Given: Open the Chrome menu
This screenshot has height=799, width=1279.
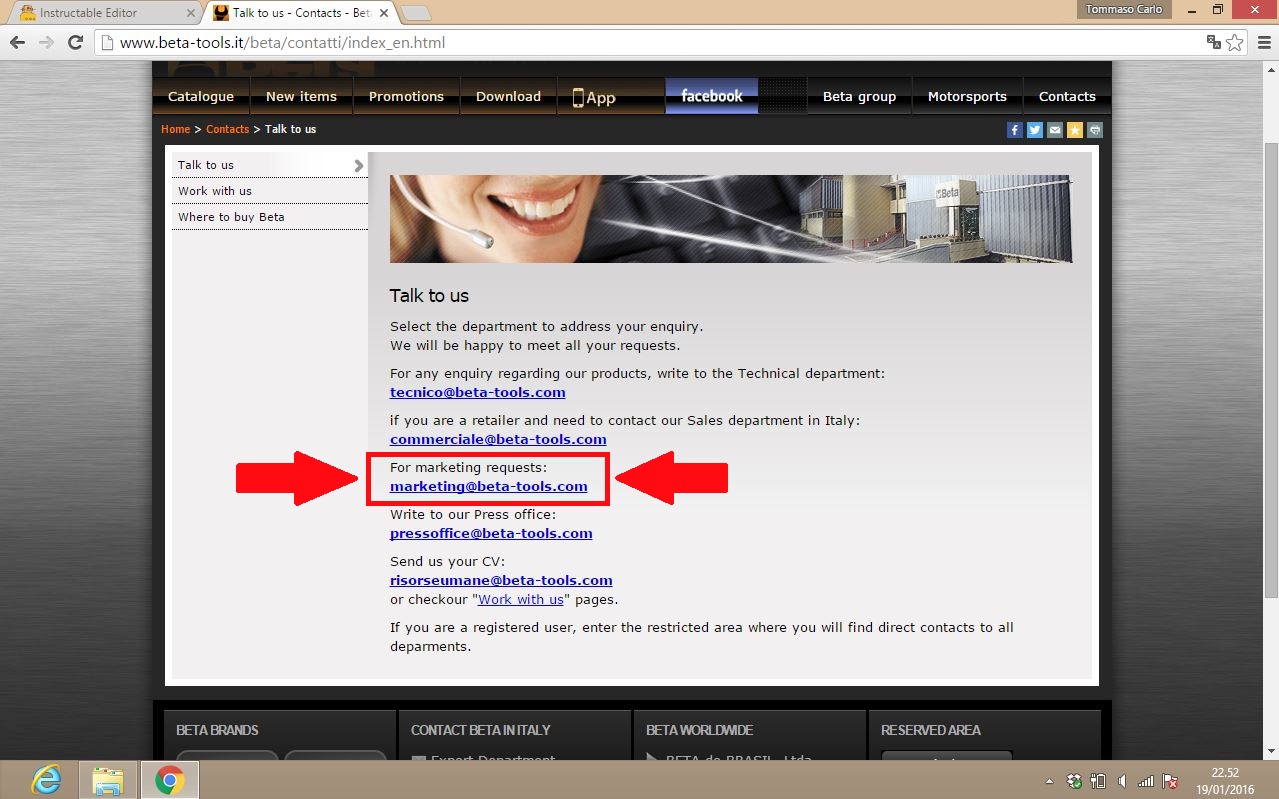Looking at the screenshot, I should point(1262,43).
